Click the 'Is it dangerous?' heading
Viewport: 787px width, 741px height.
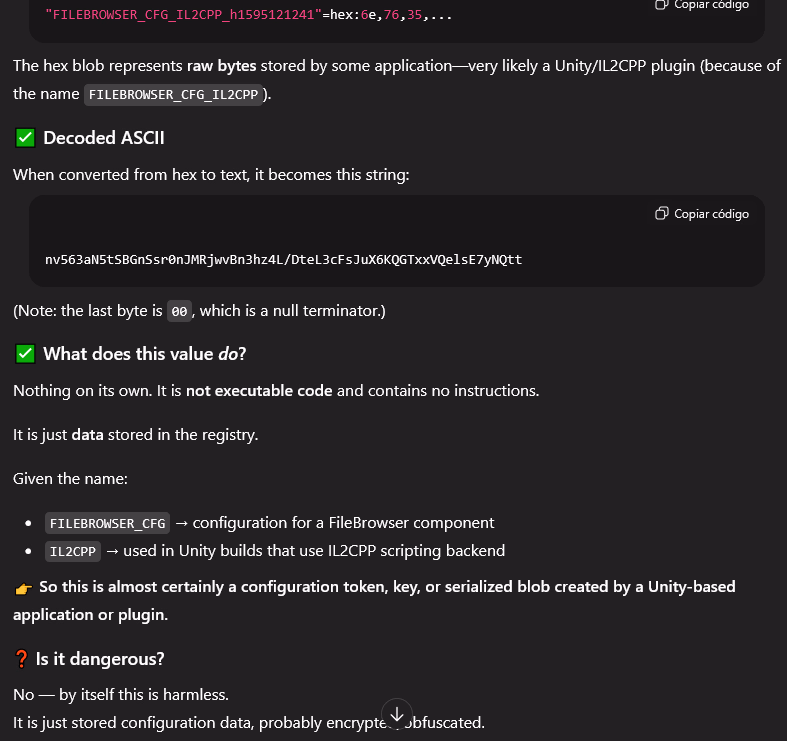tap(100, 659)
